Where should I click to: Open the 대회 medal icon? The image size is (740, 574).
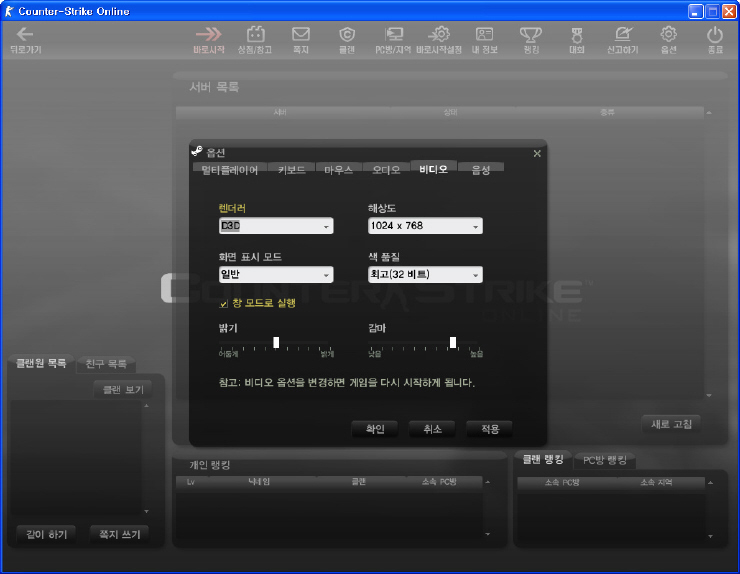click(577, 34)
